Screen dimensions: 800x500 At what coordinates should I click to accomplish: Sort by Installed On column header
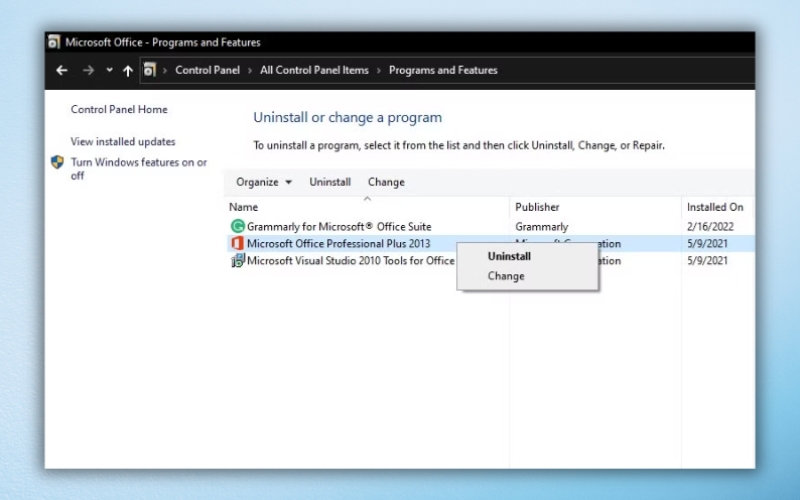click(x=714, y=207)
